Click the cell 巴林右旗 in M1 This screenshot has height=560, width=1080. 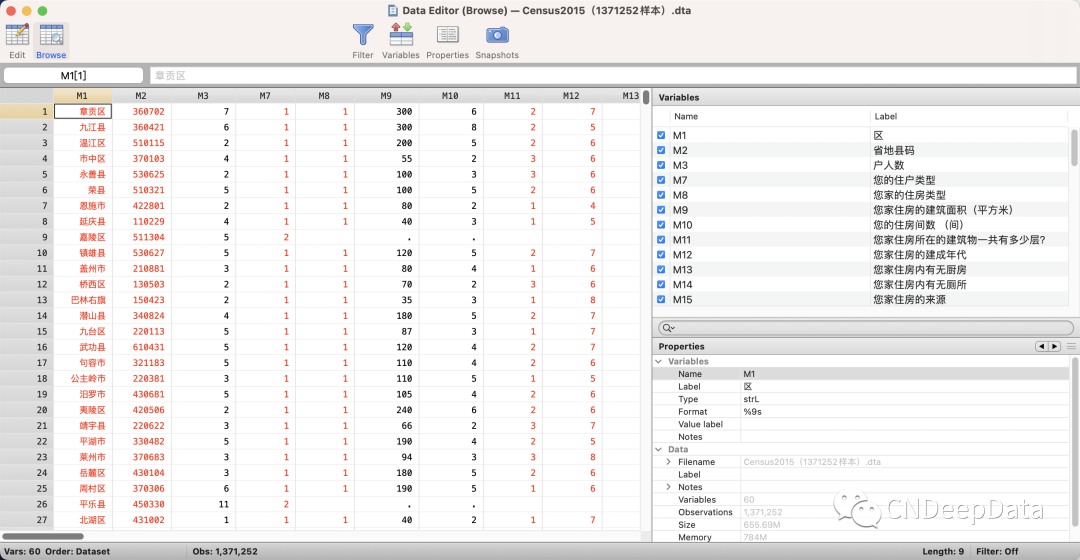pyautogui.click(x=83, y=300)
